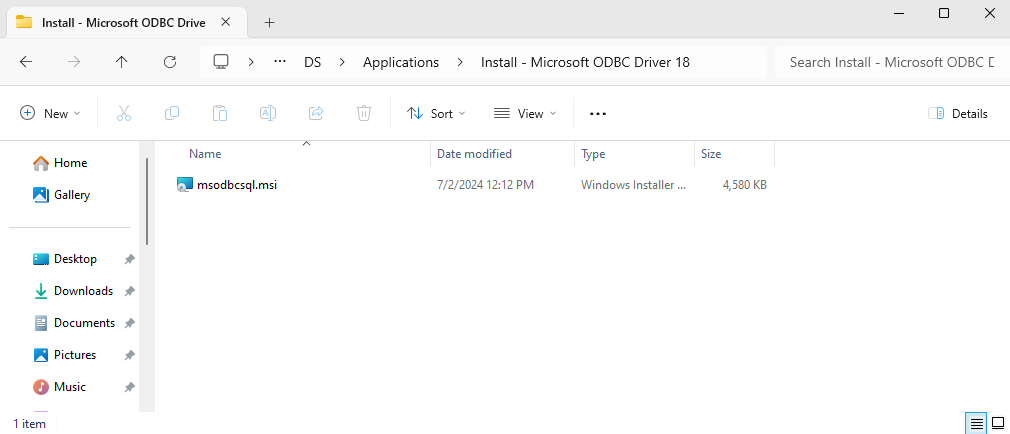Click the pin icon beside Pictures
The height and width of the screenshot is (434, 1010).
tap(129, 355)
